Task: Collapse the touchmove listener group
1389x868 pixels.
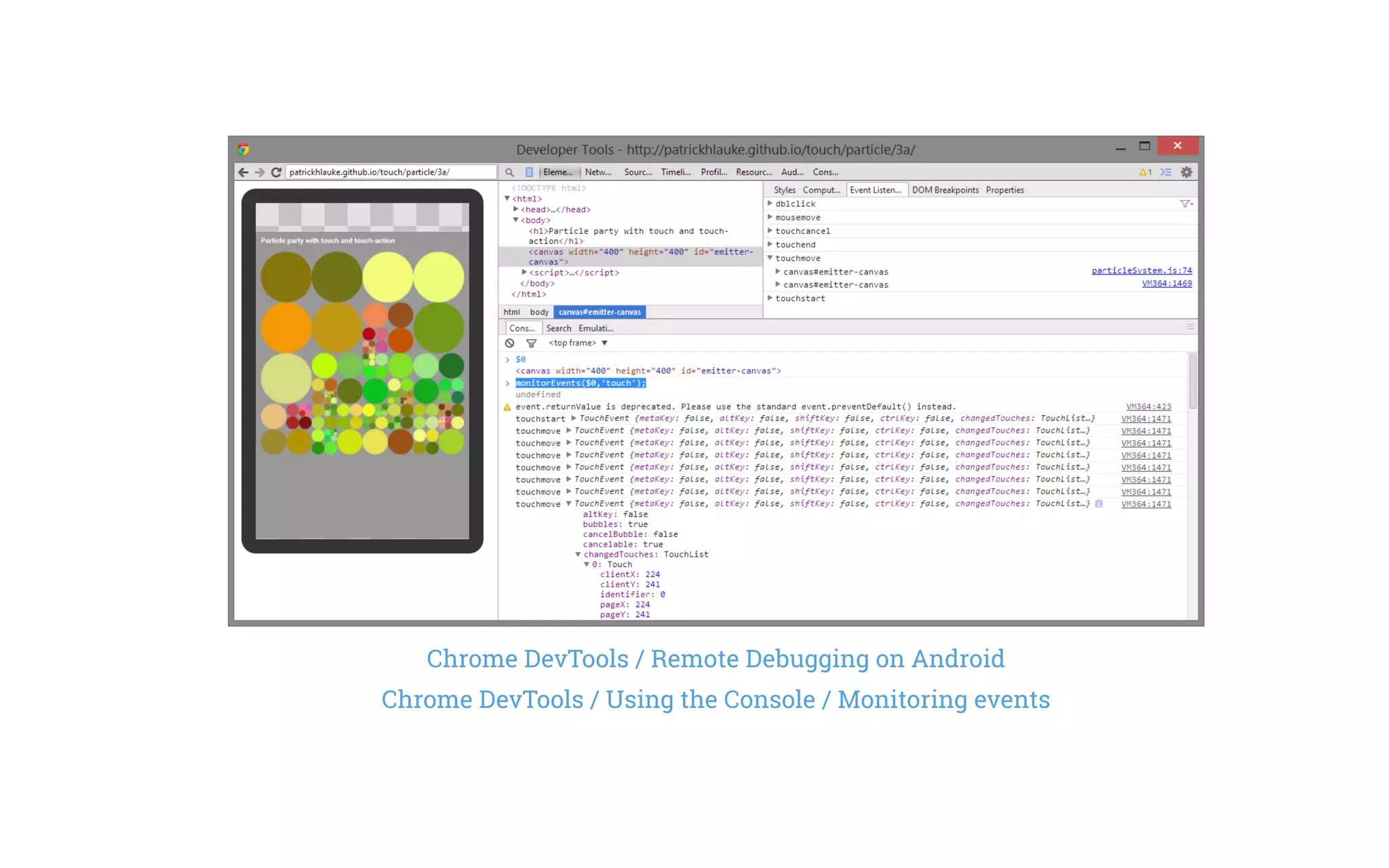Action: (x=770, y=258)
